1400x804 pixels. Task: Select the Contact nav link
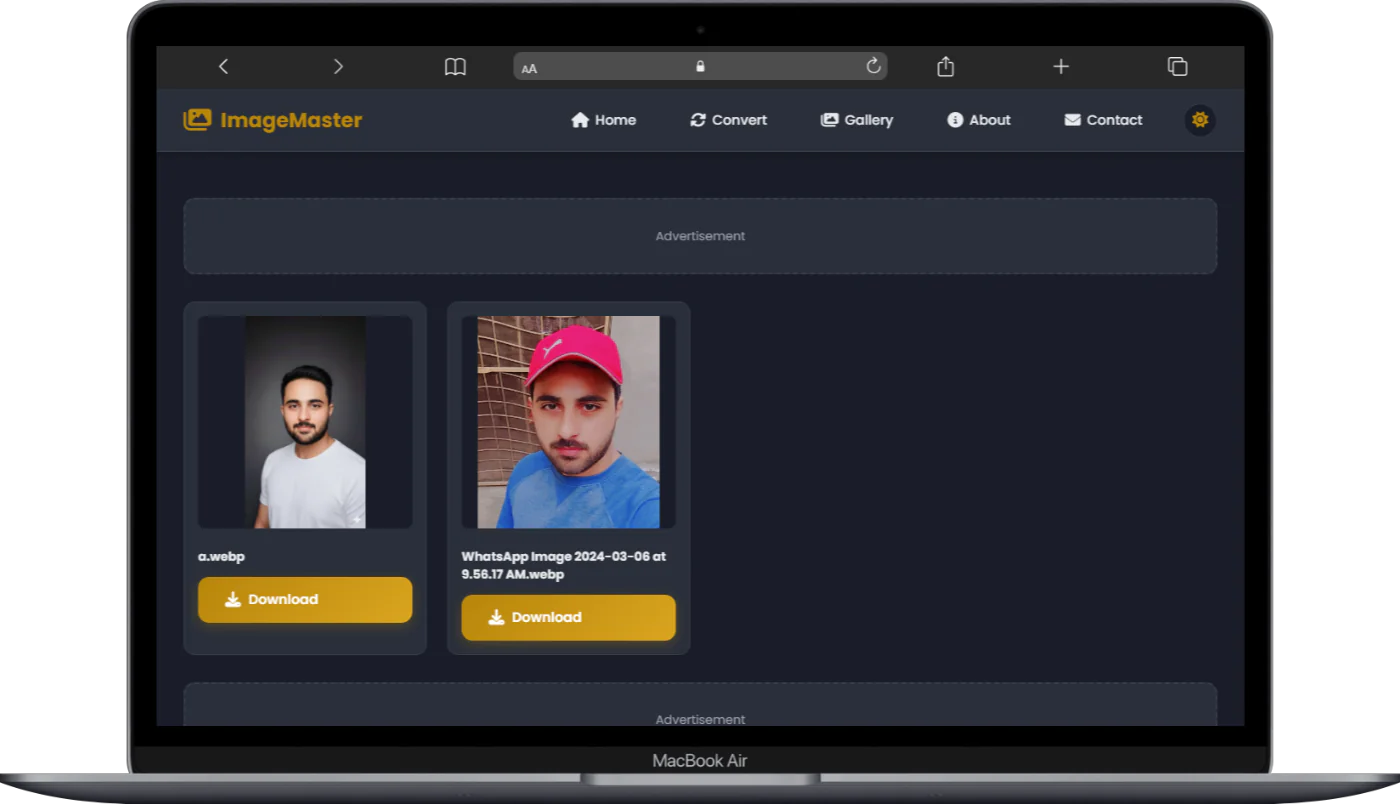(1103, 120)
